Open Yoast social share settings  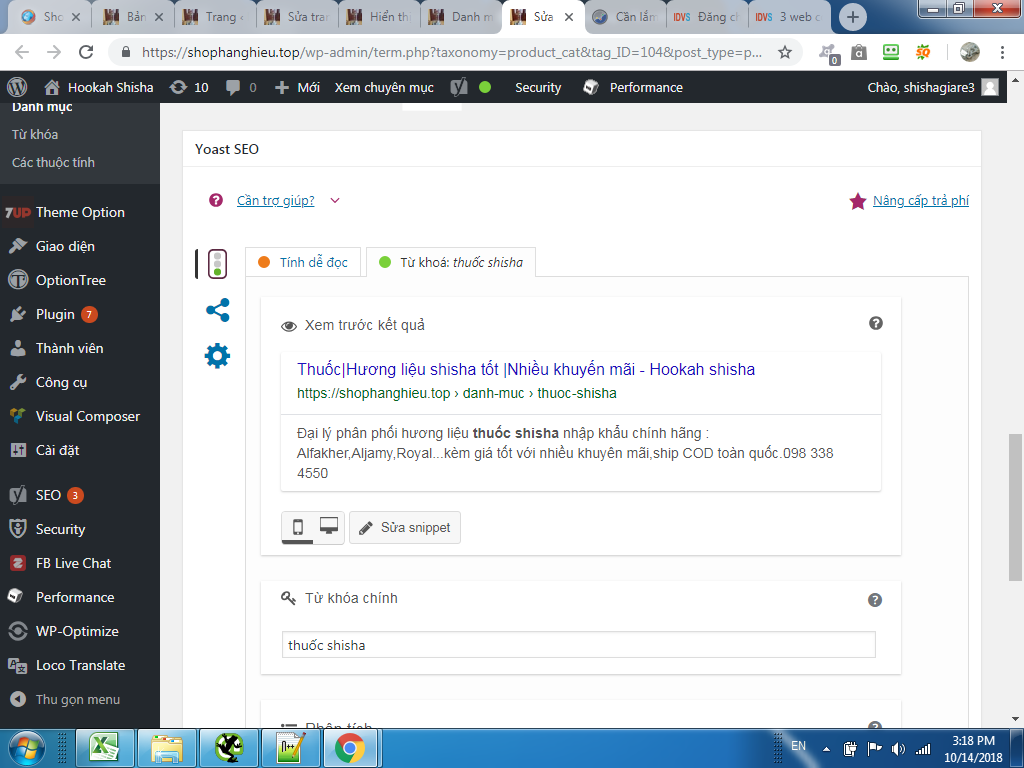pos(217,310)
